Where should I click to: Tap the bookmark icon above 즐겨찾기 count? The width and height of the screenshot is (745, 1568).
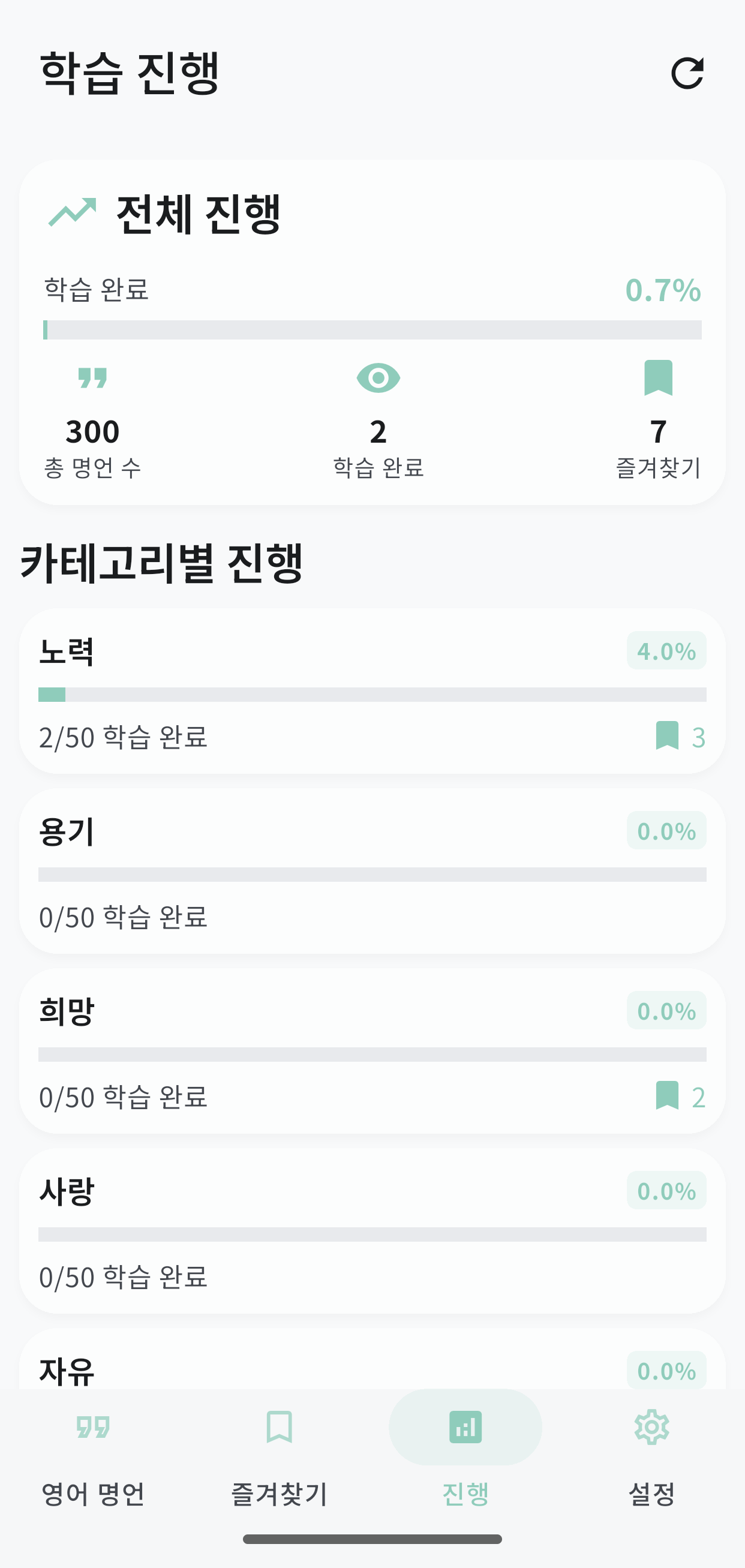pos(658,377)
